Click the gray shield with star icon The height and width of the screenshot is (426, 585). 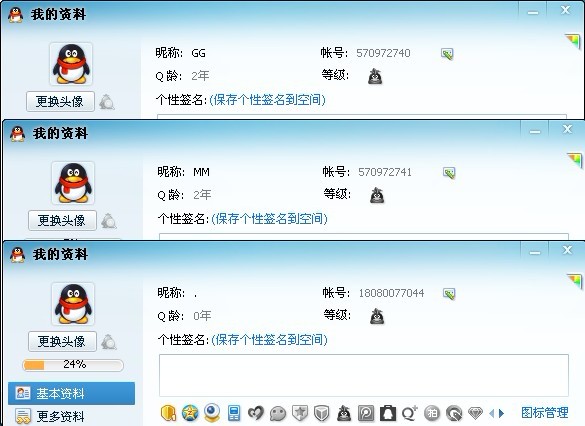[x=300, y=413]
